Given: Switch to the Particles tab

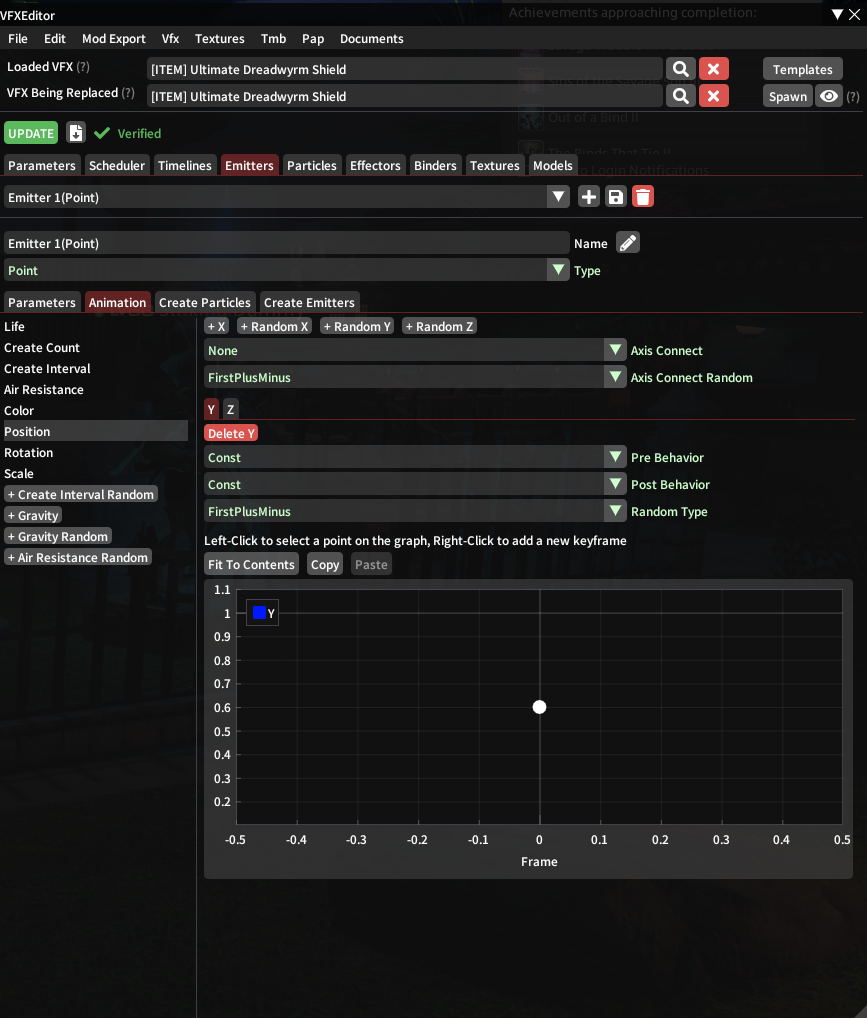Looking at the screenshot, I should coord(312,165).
